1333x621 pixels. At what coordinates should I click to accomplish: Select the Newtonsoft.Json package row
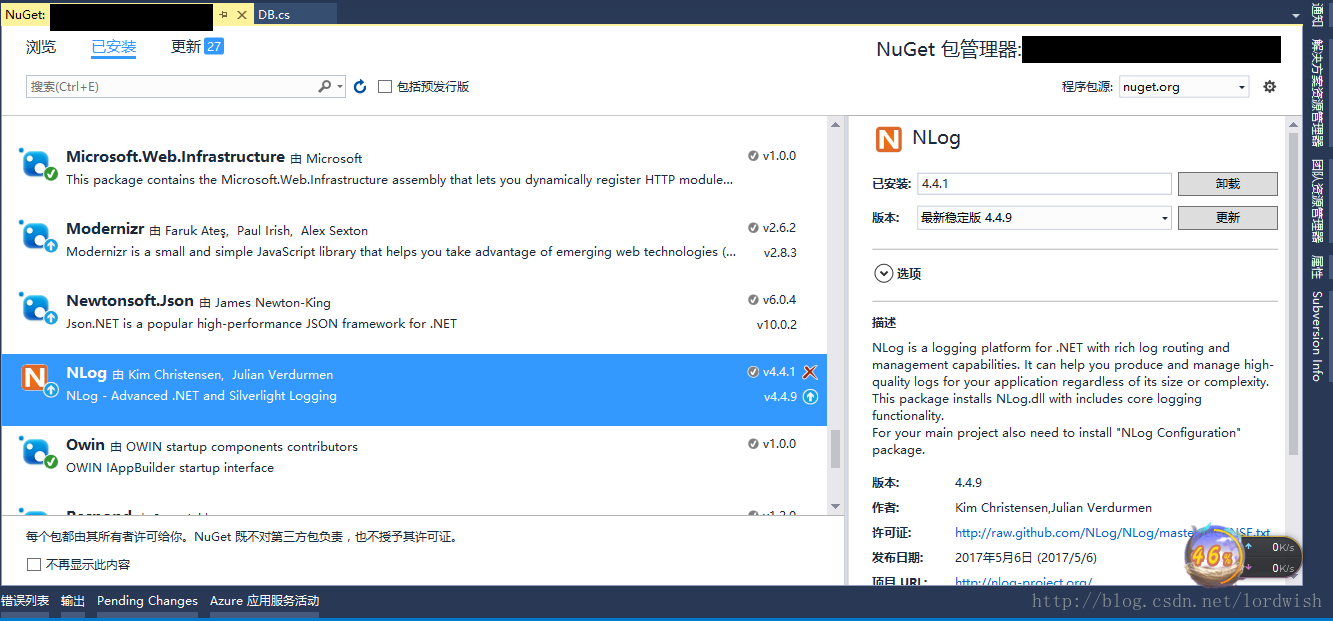[x=414, y=318]
